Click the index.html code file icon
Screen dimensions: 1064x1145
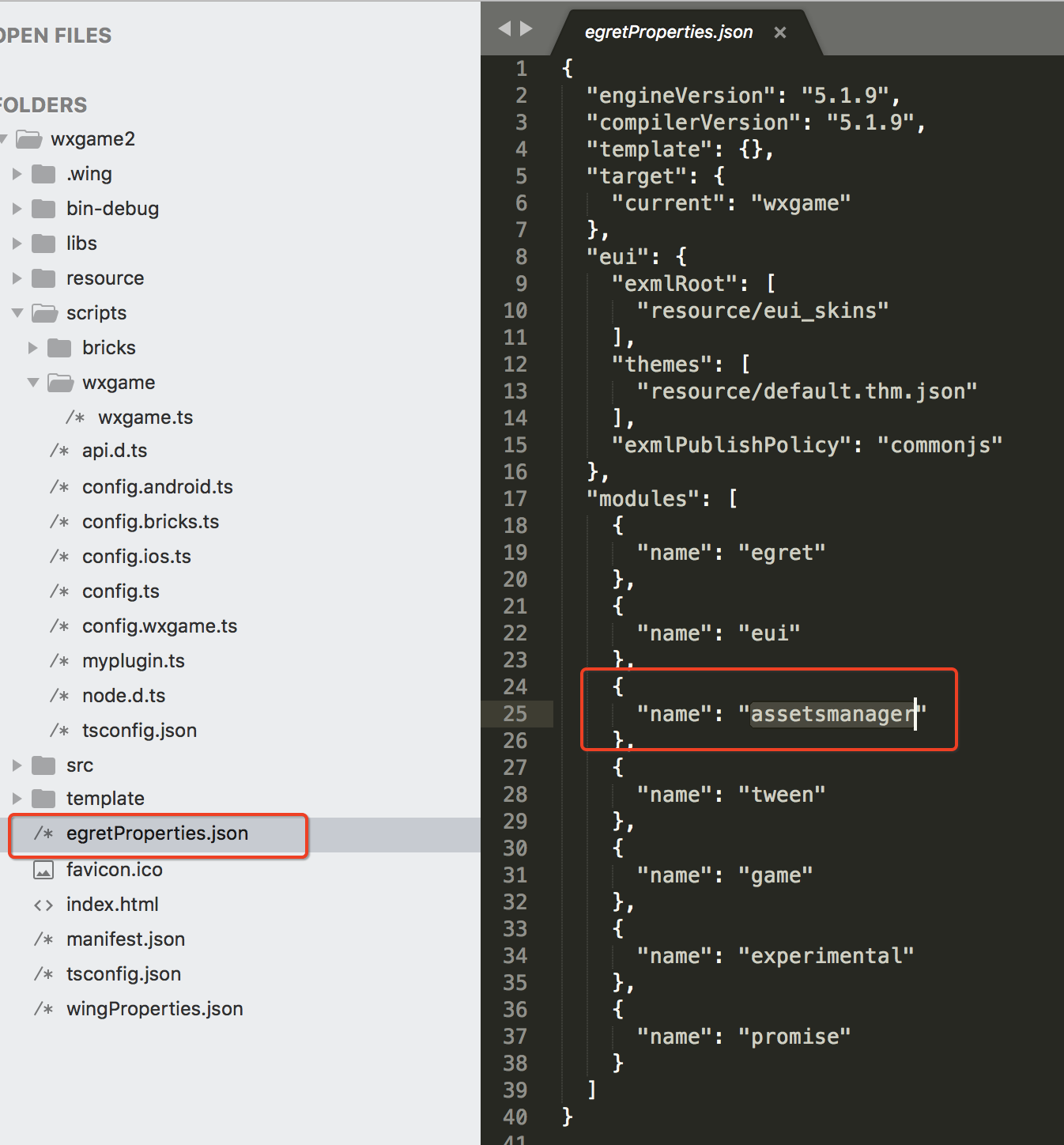click(43, 905)
